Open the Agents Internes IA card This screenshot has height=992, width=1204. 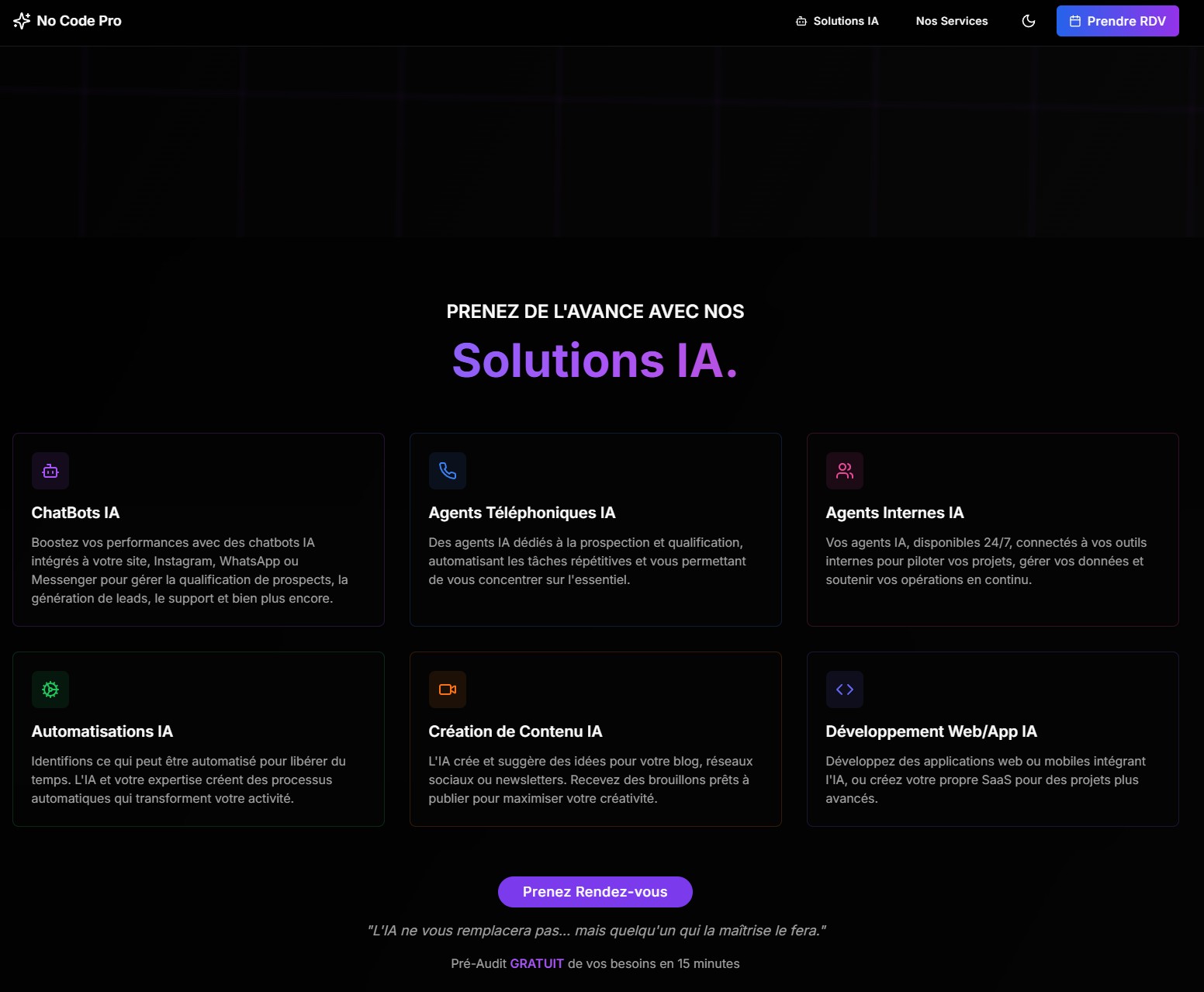[993, 530]
